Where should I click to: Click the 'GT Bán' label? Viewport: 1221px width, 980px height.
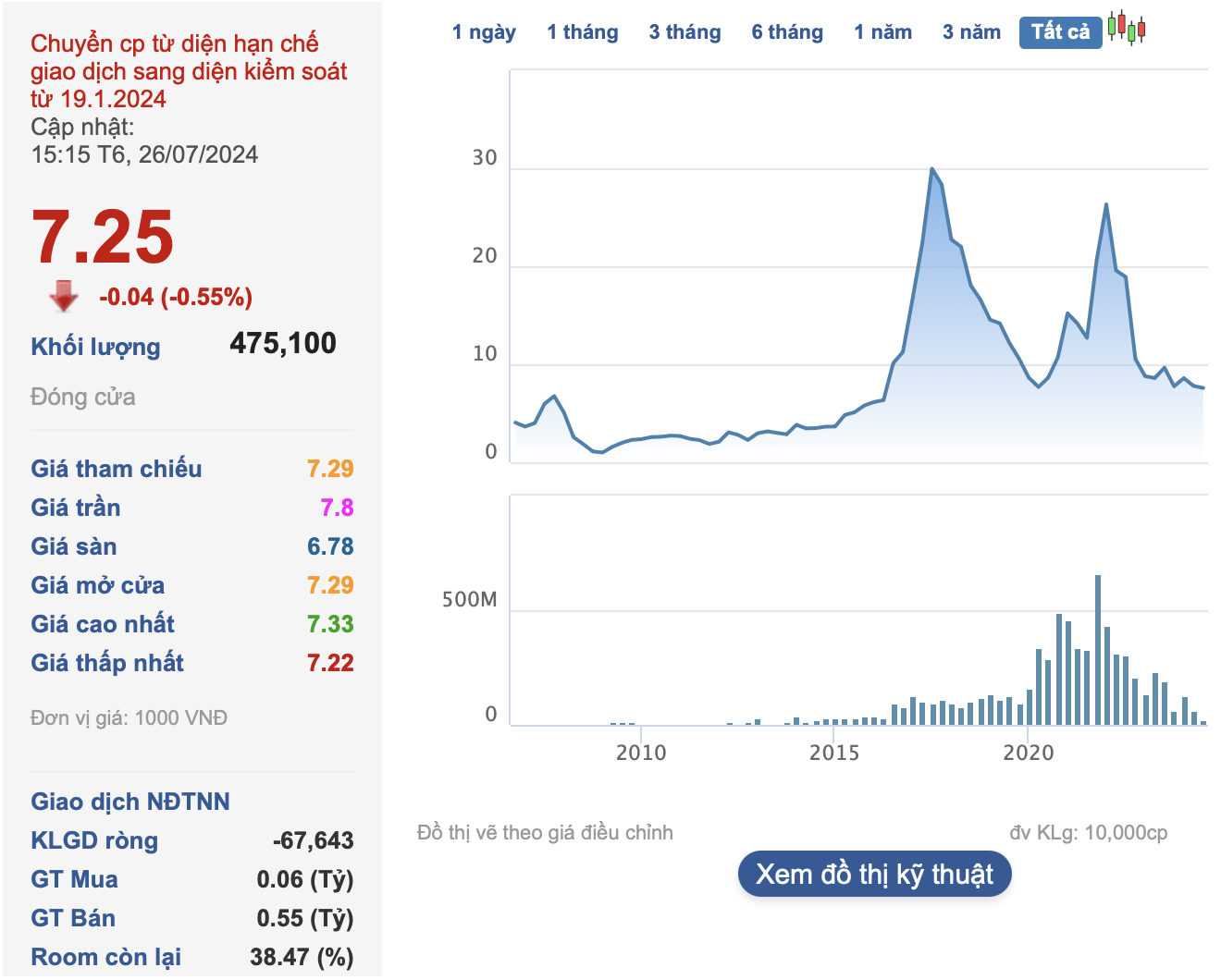pyautogui.click(x=72, y=918)
